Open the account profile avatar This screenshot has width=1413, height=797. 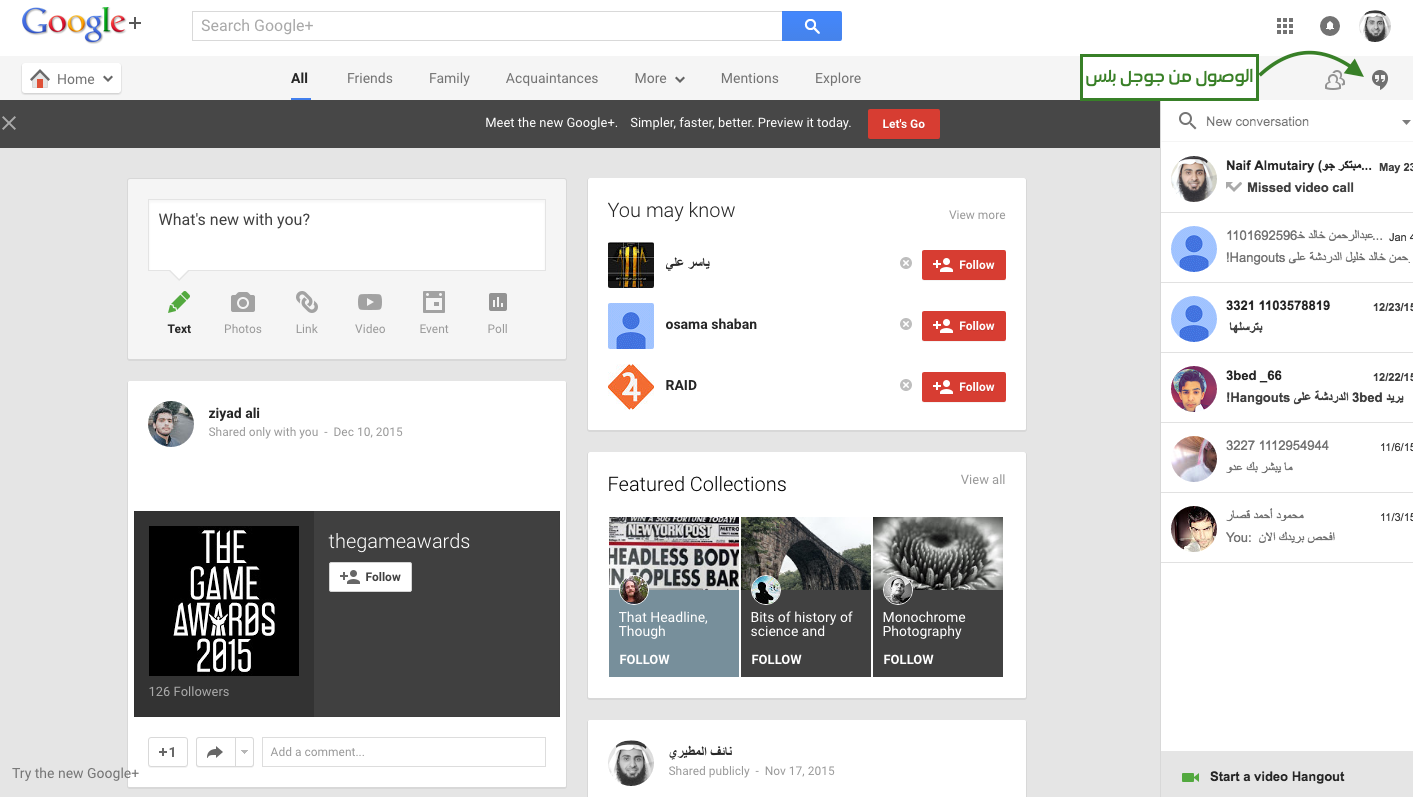pyautogui.click(x=1375, y=26)
